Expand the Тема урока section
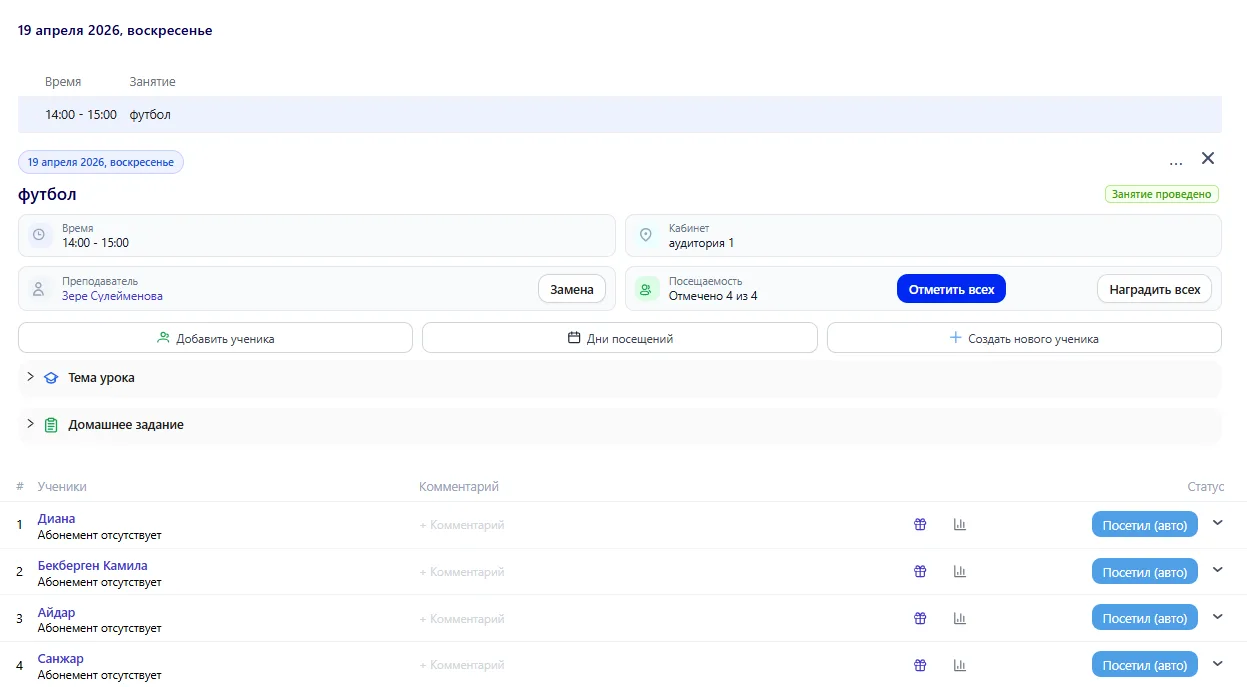Image resolution: width=1247 pixels, height=687 pixels. pos(100,378)
